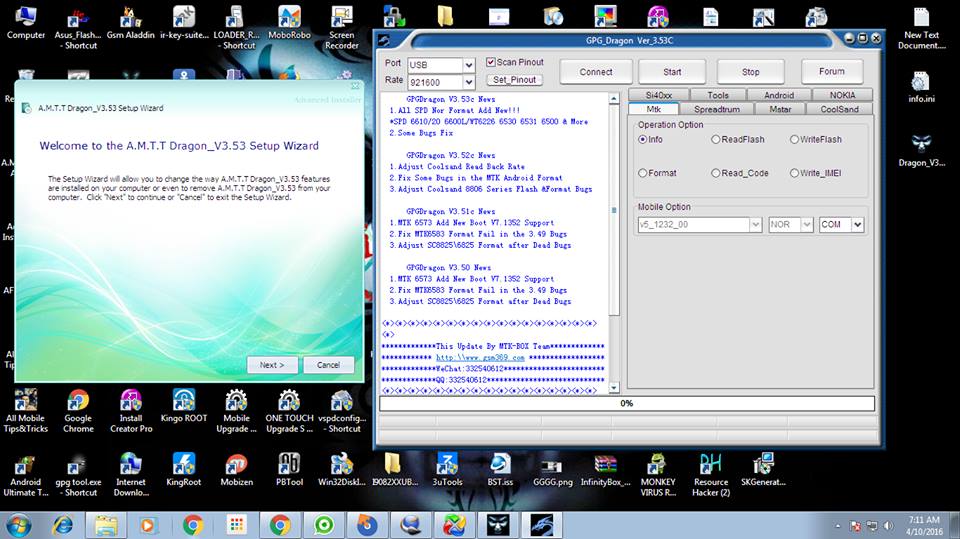Screen dimensions: 960x539
Task: Click the Connect button in GPG_Dragon
Action: tap(596, 72)
